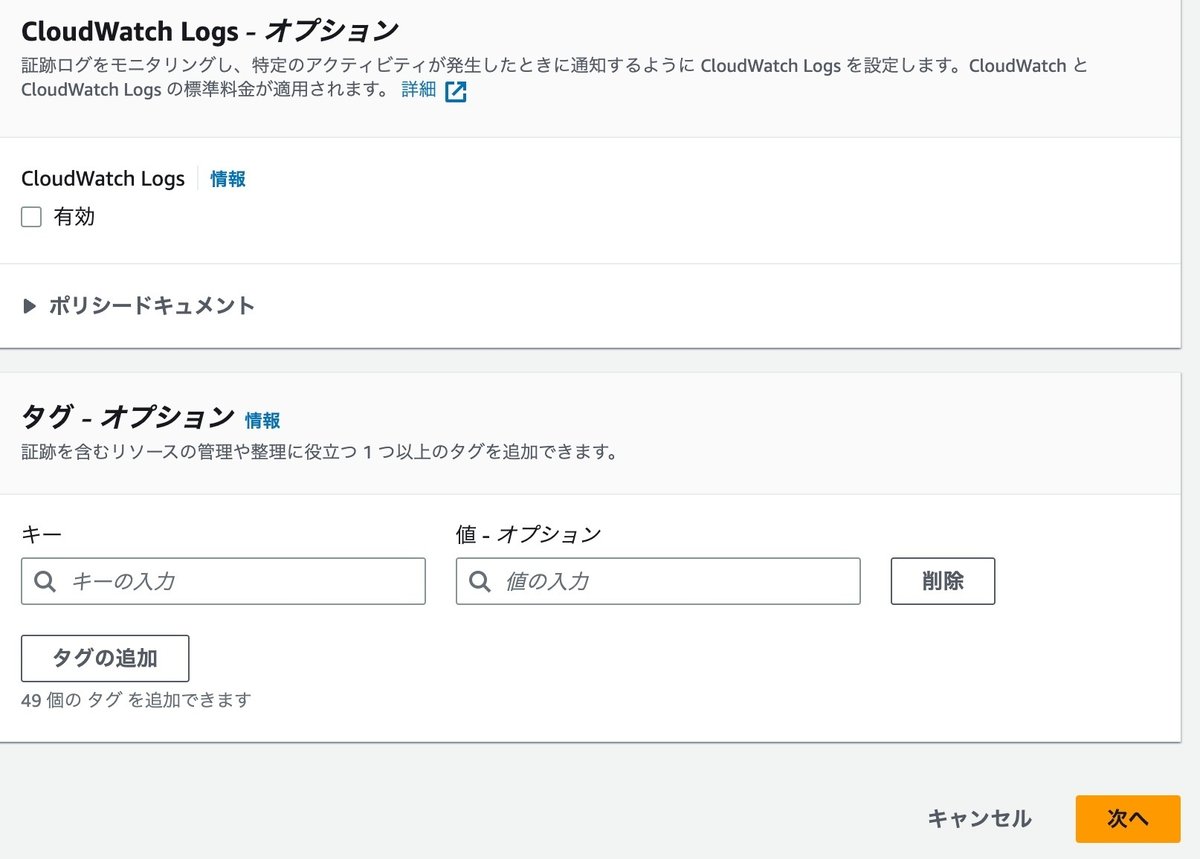
Task: Open 情報 link beside タグ - オプション heading
Action: tap(263, 420)
